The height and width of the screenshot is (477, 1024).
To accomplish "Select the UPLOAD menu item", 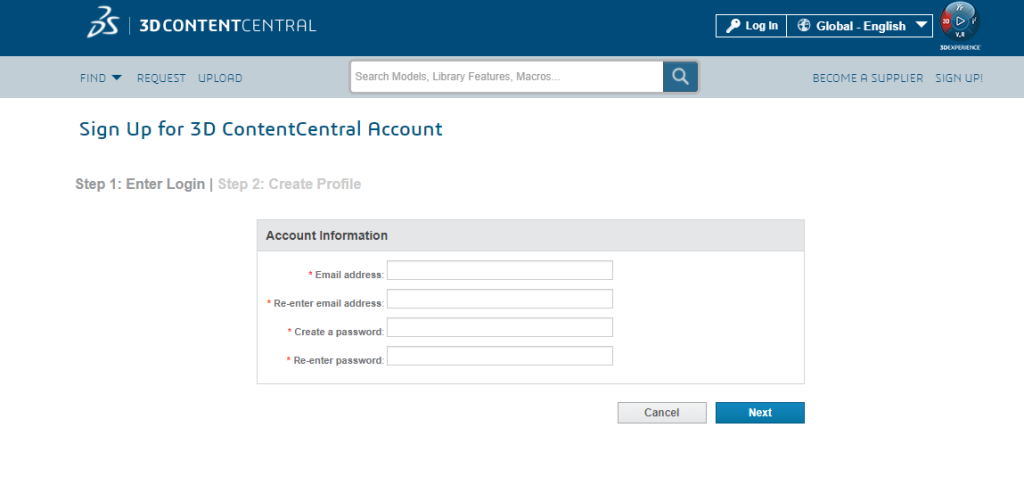I will click(220, 78).
